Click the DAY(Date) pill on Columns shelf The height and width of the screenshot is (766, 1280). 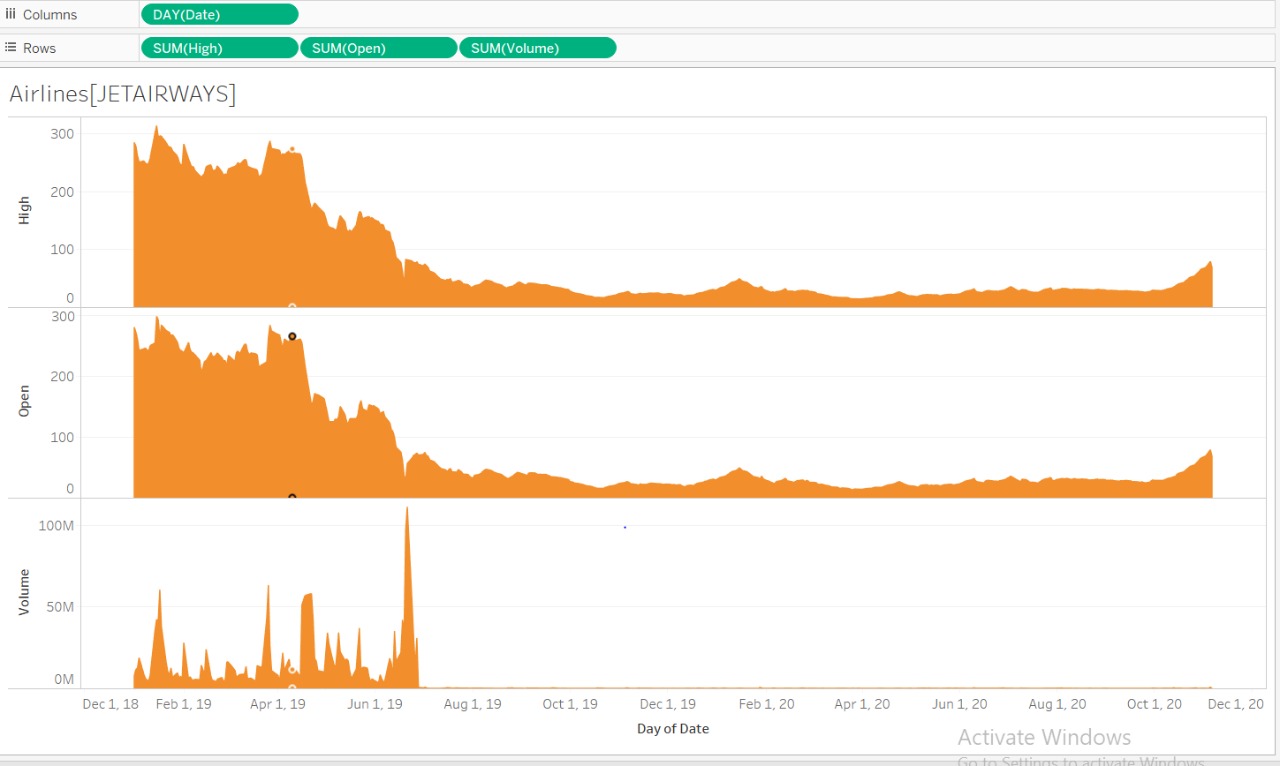(x=220, y=14)
